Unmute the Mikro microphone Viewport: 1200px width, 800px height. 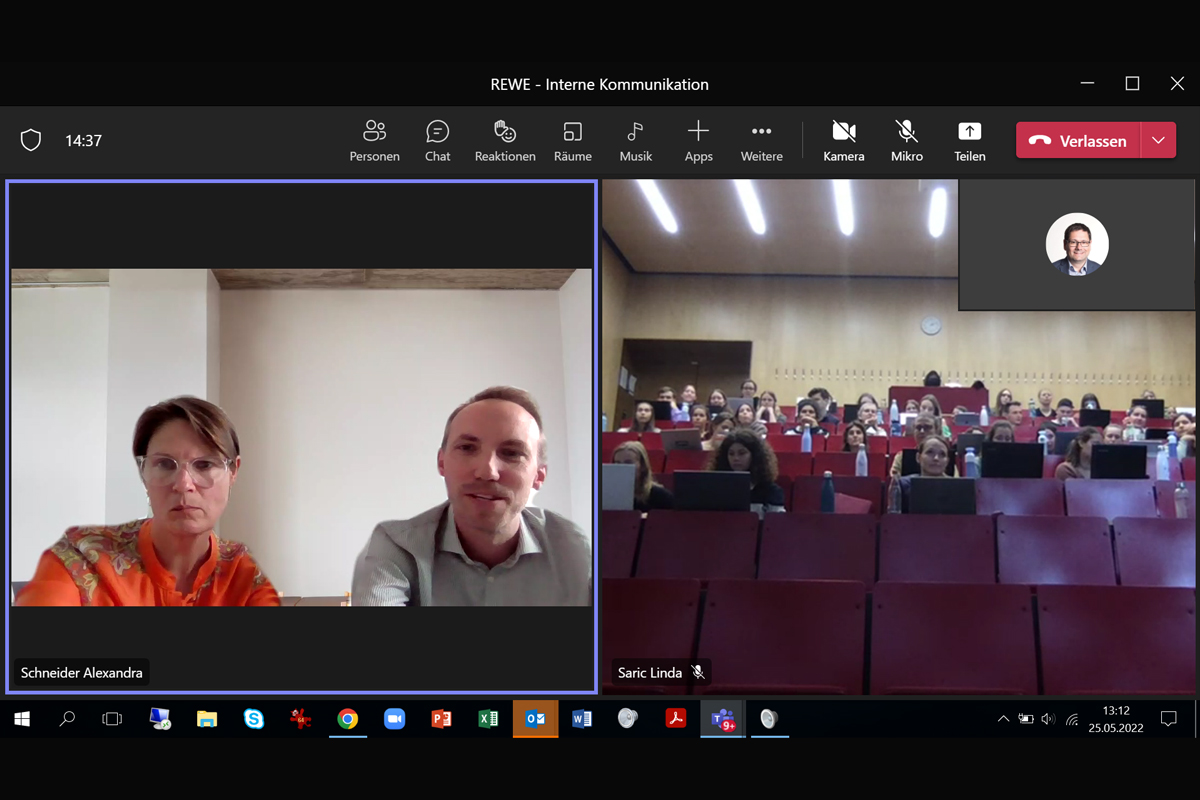[906, 141]
